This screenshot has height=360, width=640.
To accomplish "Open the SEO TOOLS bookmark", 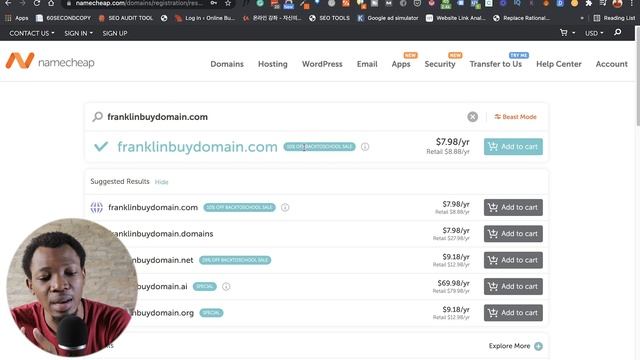I will 329,18.
